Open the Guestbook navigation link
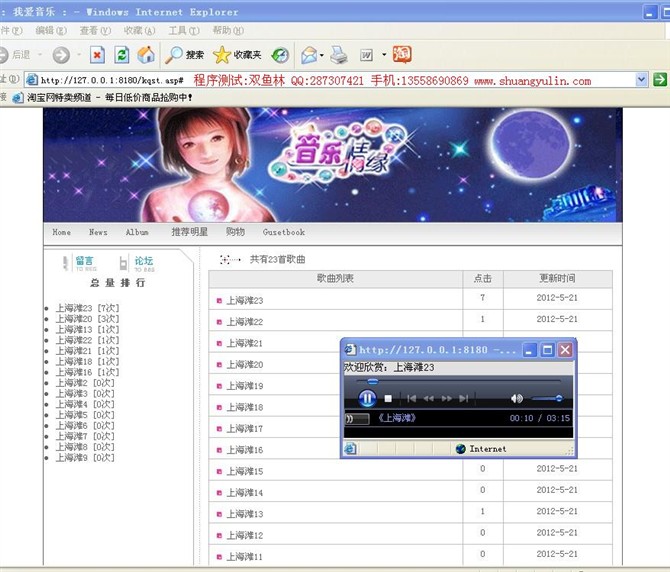 pos(283,232)
